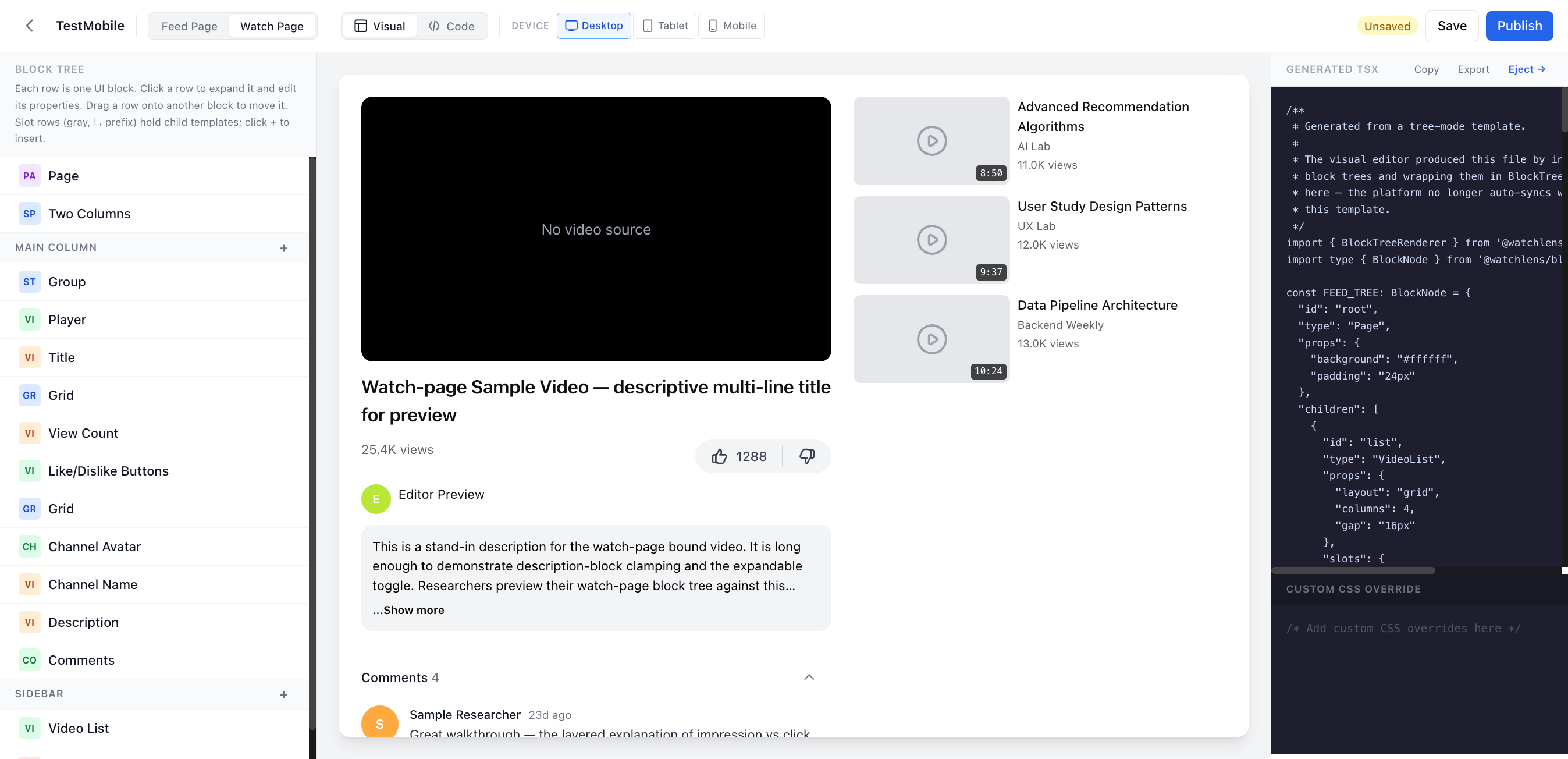
Task: Click the VI badge on the View Count row
Action: pyautogui.click(x=29, y=433)
